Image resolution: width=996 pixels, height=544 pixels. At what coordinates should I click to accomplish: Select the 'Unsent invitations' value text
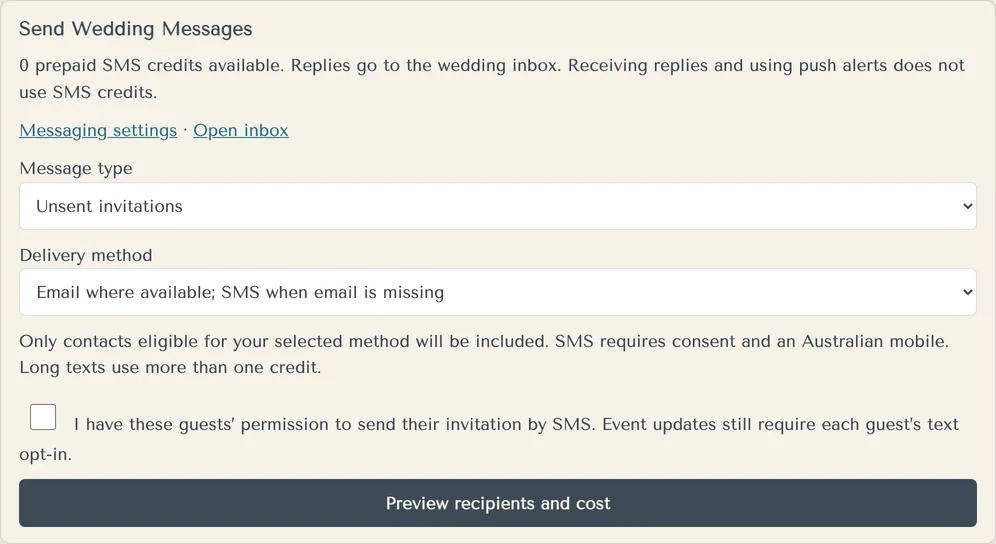pyautogui.click(x=109, y=206)
